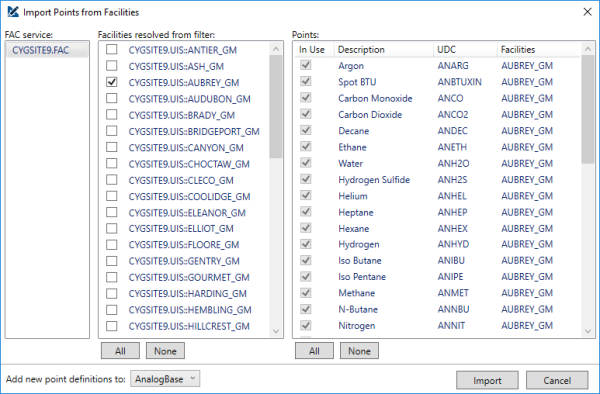This screenshot has width=600, height=394.
Task: Select the Hydrogen Sulfide point description
Action: (374, 179)
